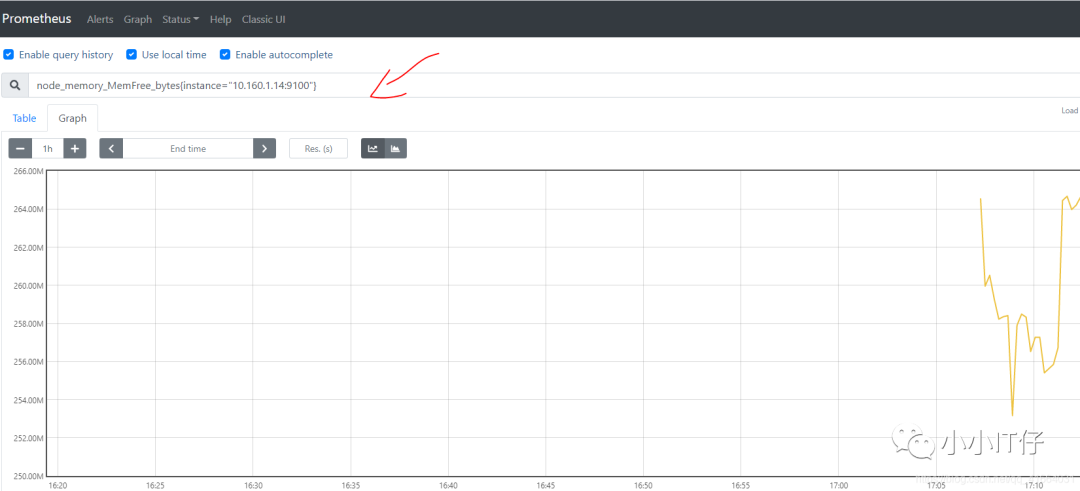Click the 258.00M y-axis label
Viewport: 1080px width, 491px height.
tap(28, 324)
